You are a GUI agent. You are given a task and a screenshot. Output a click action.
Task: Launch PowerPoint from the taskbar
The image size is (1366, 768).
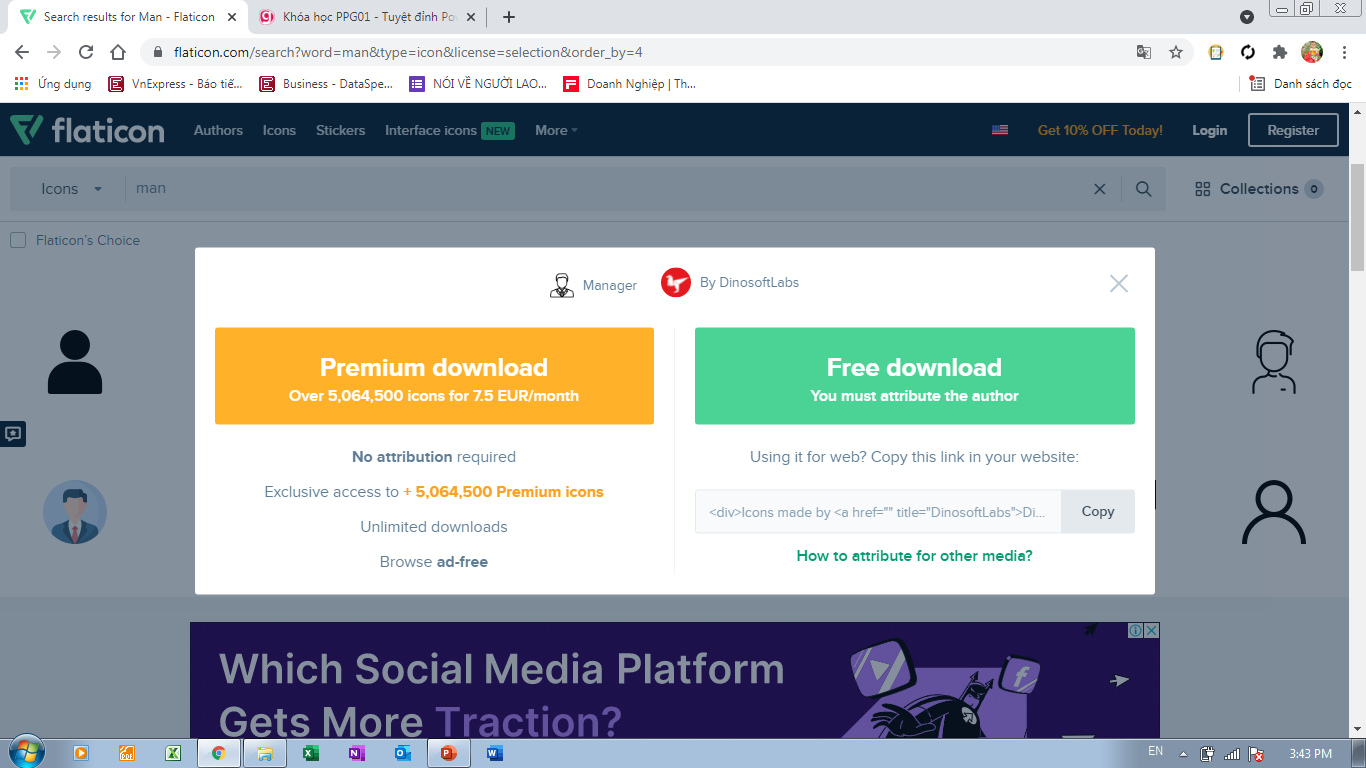point(448,753)
